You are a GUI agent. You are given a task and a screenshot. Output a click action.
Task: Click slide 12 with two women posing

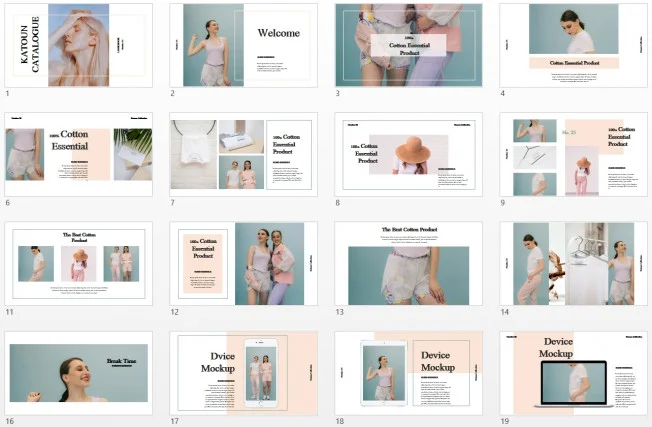pyautogui.click(x=243, y=263)
